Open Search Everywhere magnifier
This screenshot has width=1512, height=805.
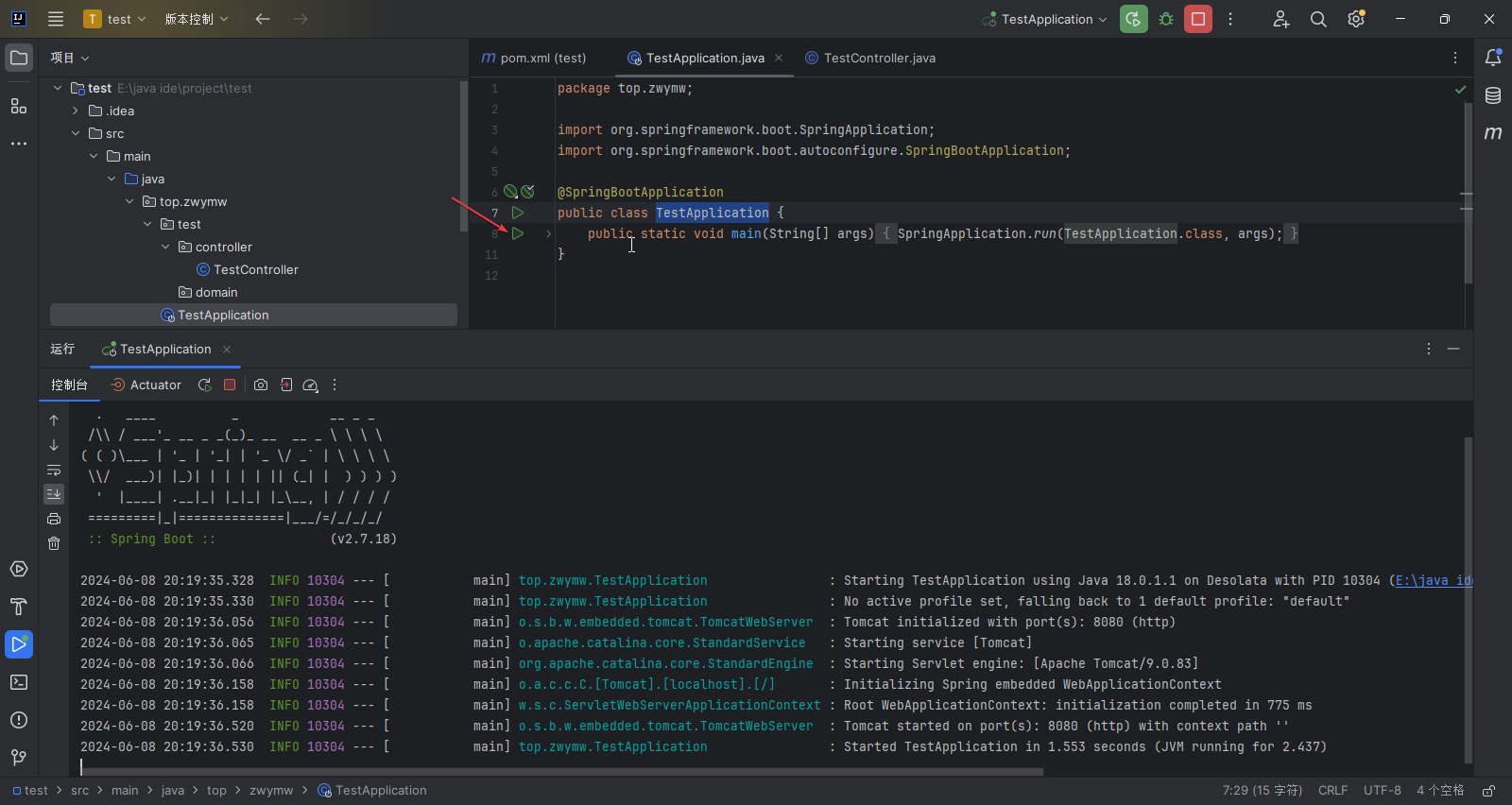[1318, 19]
